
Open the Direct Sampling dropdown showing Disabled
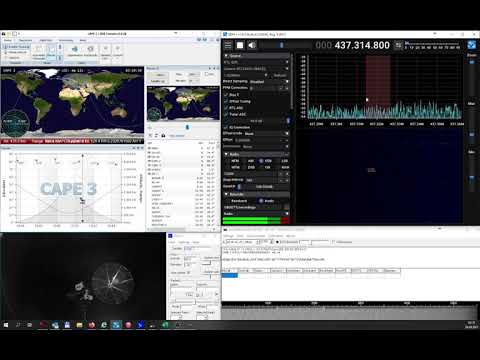pos(269,82)
